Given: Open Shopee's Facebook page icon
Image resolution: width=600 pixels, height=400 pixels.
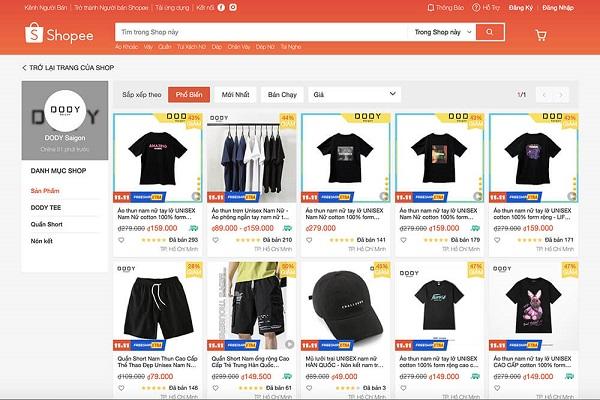Looking at the screenshot, I should [x=221, y=7].
